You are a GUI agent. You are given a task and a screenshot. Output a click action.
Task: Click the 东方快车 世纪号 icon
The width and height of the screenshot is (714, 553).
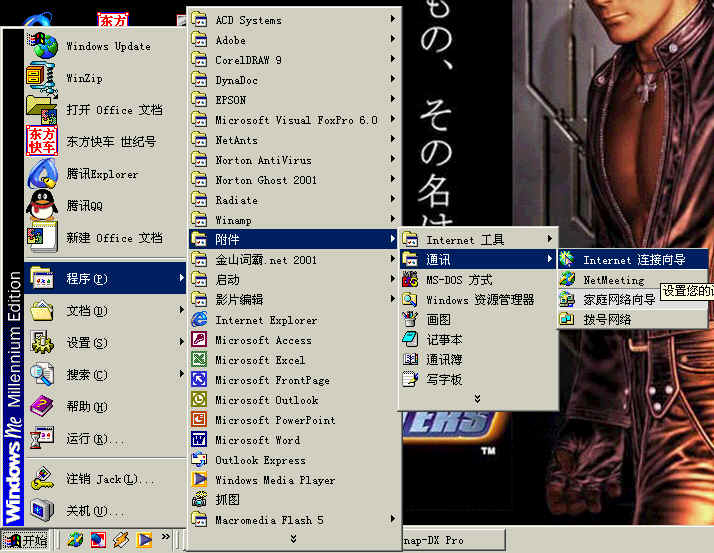coord(42,141)
